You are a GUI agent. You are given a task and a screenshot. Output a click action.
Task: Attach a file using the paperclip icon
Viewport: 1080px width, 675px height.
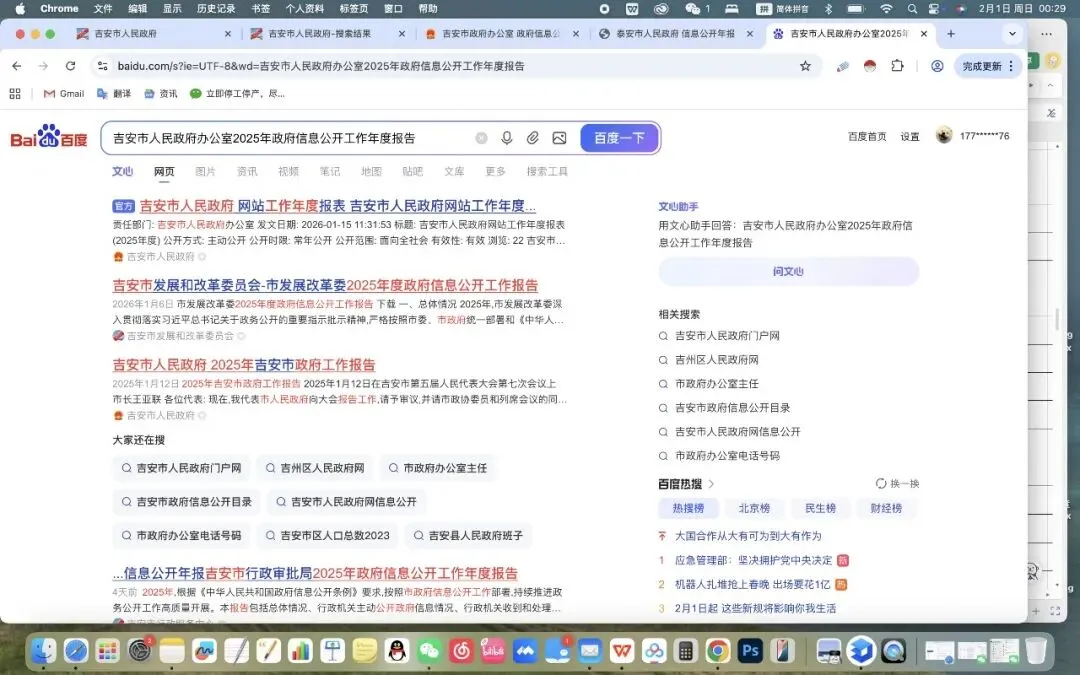(532, 138)
